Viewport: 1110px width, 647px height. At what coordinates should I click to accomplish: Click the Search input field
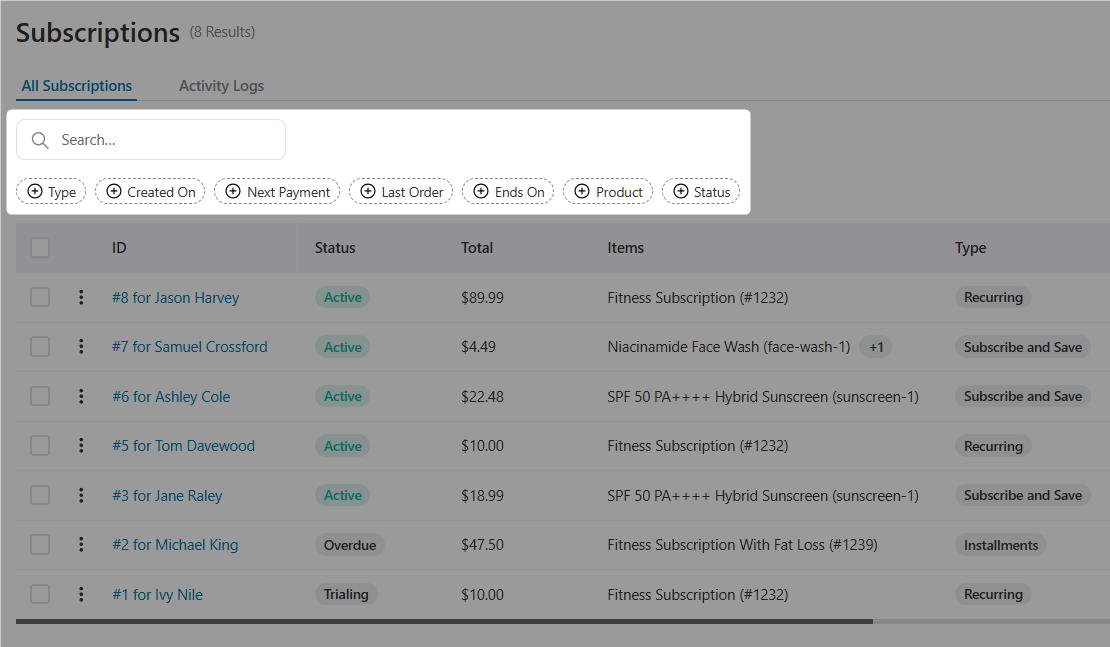tap(160, 140)
